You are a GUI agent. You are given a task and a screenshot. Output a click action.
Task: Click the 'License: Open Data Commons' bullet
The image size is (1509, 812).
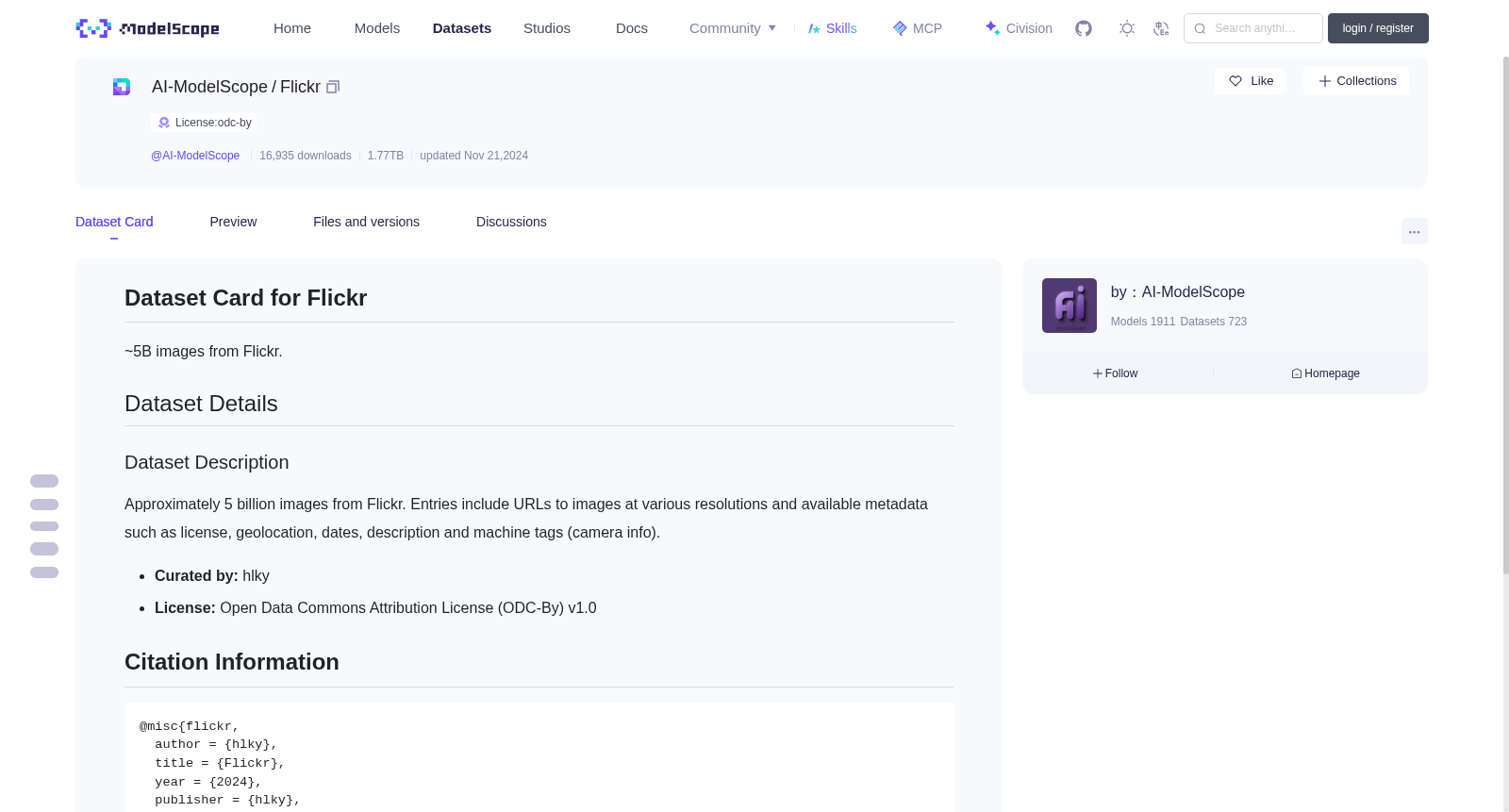click(x=375, y=608)
